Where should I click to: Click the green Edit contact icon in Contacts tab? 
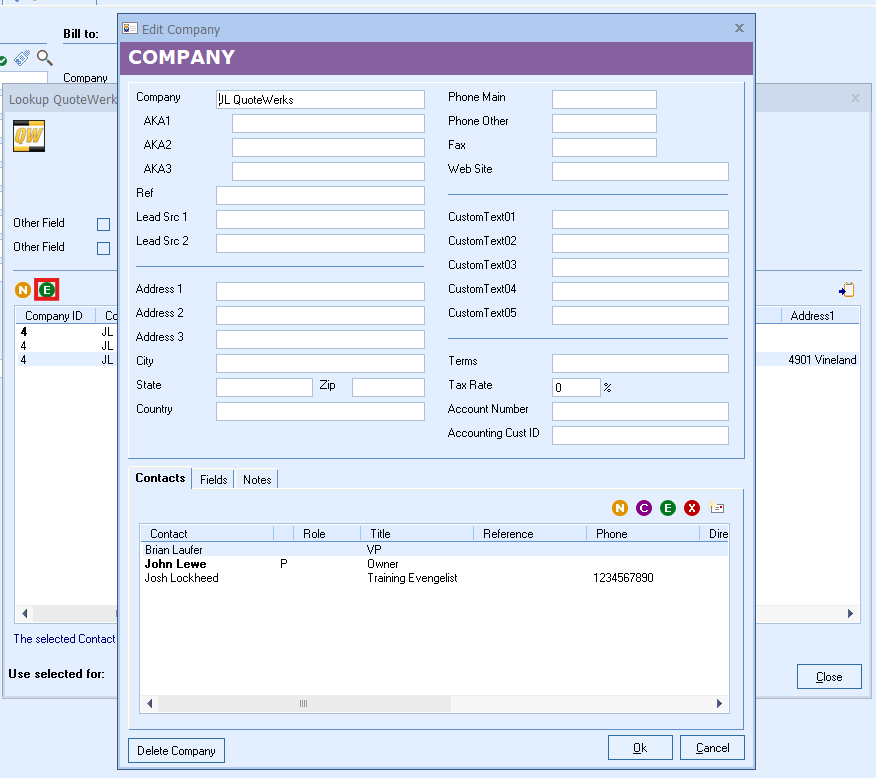668,508
